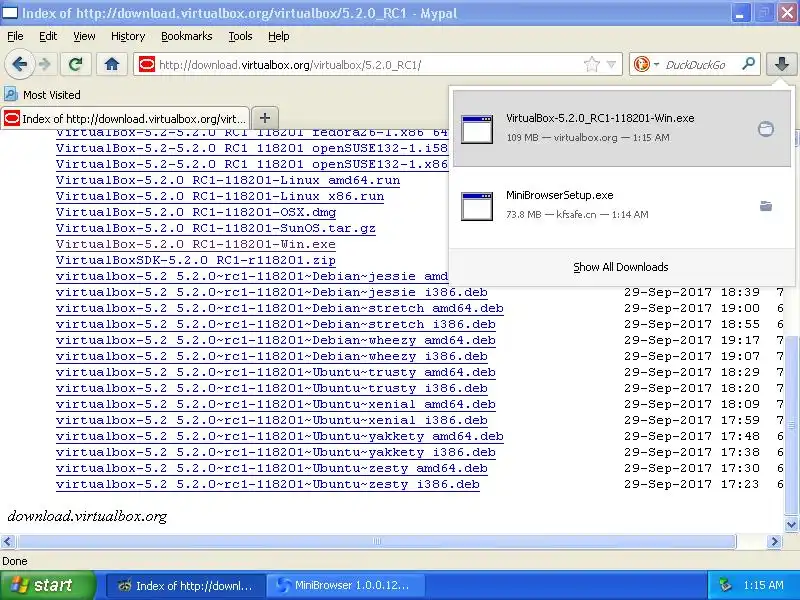This screenshot has width=800, height=600.
Task: Click the MiniBrowserSetup.exe file icon in downloads
Action: click(477, 206)
